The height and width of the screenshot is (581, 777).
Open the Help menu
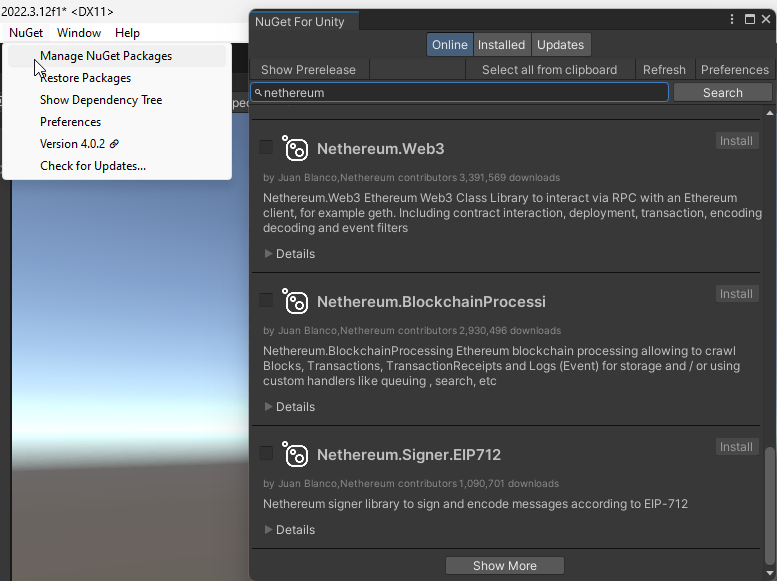coord(127,33)
